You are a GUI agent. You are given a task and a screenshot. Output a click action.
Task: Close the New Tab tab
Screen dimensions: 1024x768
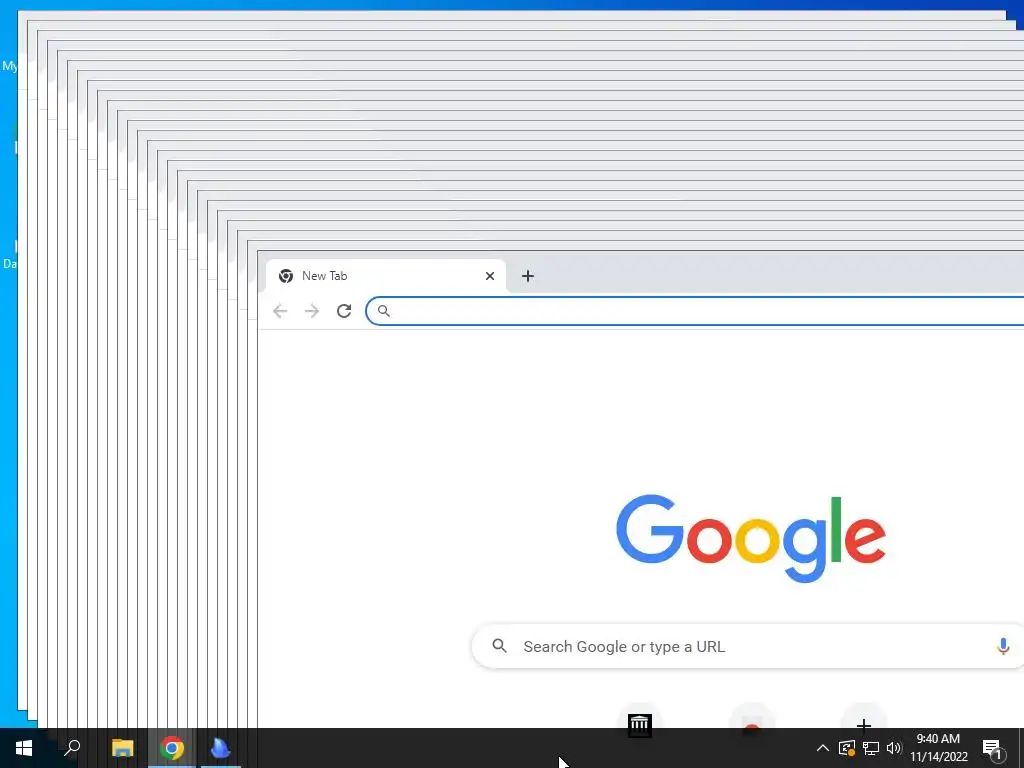coord(490,276)
